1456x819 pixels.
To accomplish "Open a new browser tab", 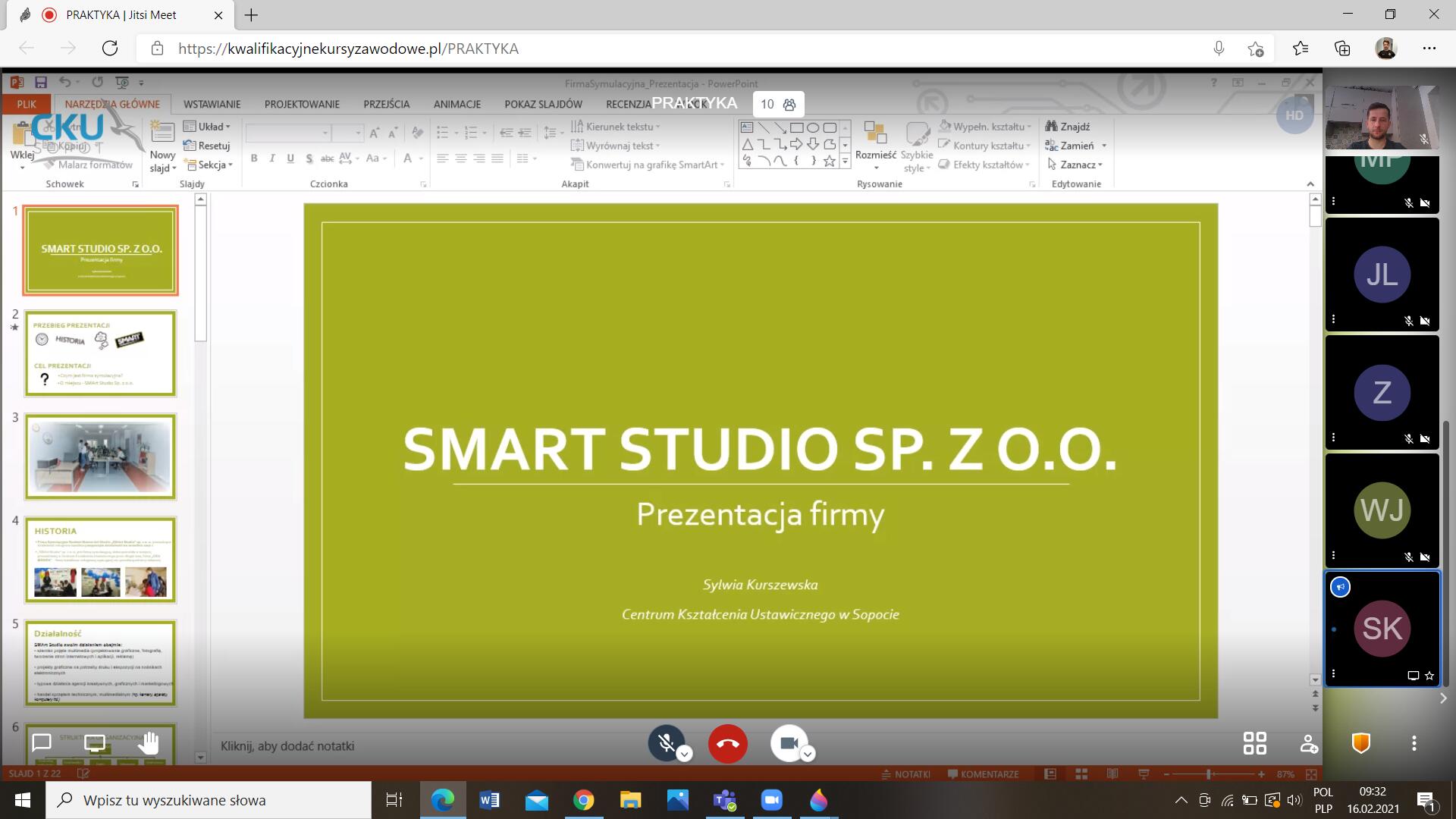I will pos(251,14).
